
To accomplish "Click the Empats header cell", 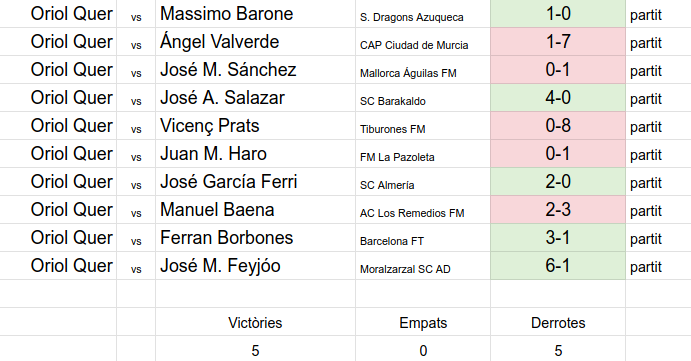I will [x=423, y=322].
